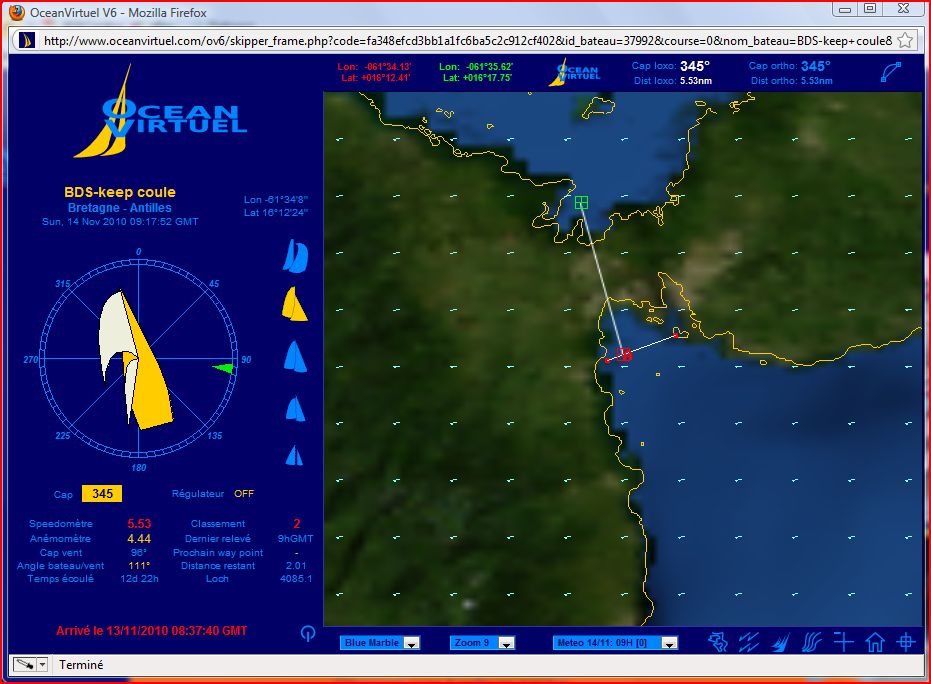Click the map region outline icon in the bottom toolbar
The image size is (931, 684).
coord(718,642)
